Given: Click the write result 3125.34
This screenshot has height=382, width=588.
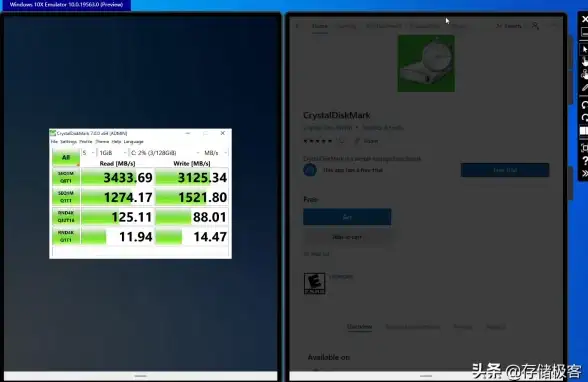Looking at the screenshot, I should tap(192, 177).
